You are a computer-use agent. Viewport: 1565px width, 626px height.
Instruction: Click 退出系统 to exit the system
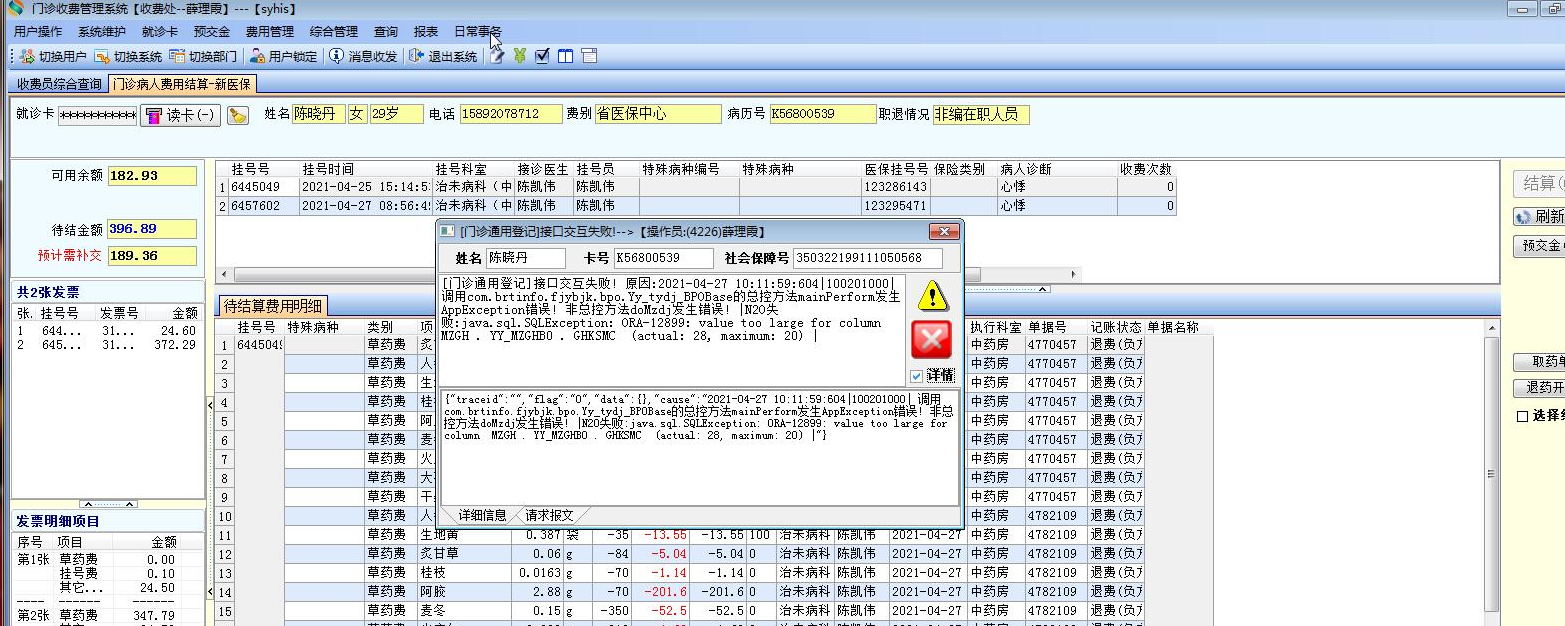pyautogui.click(x=443, y=56)
